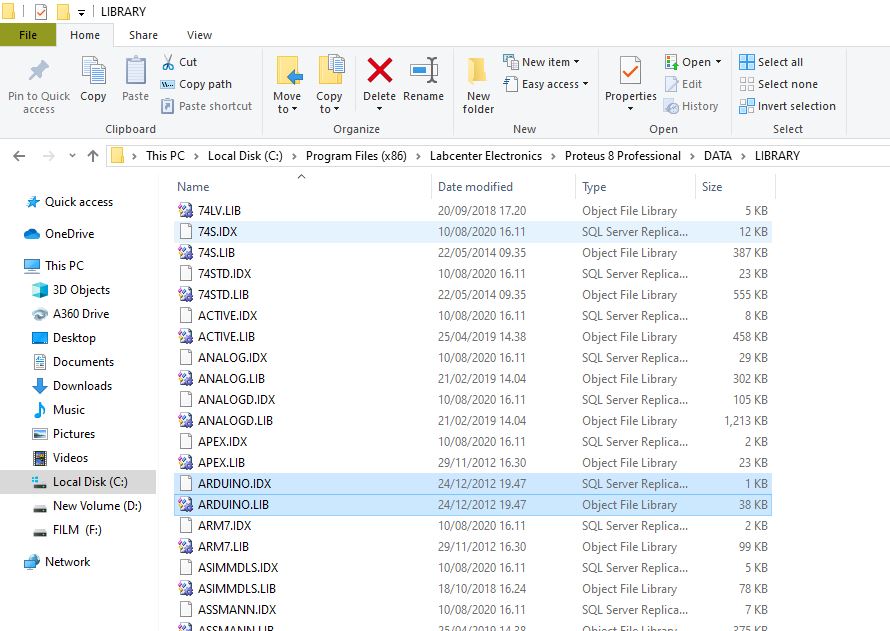Sort files by the Date modified column
The height and width of the screenshot is (631, 890).
tap(477, 187)
